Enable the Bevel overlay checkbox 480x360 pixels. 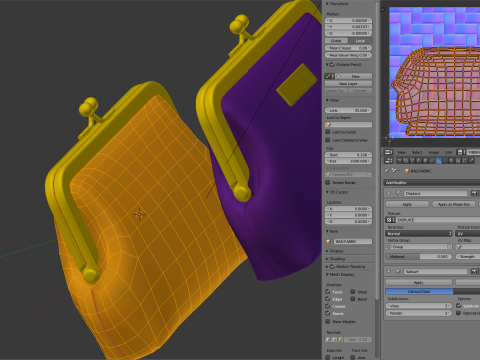[353, 299]
